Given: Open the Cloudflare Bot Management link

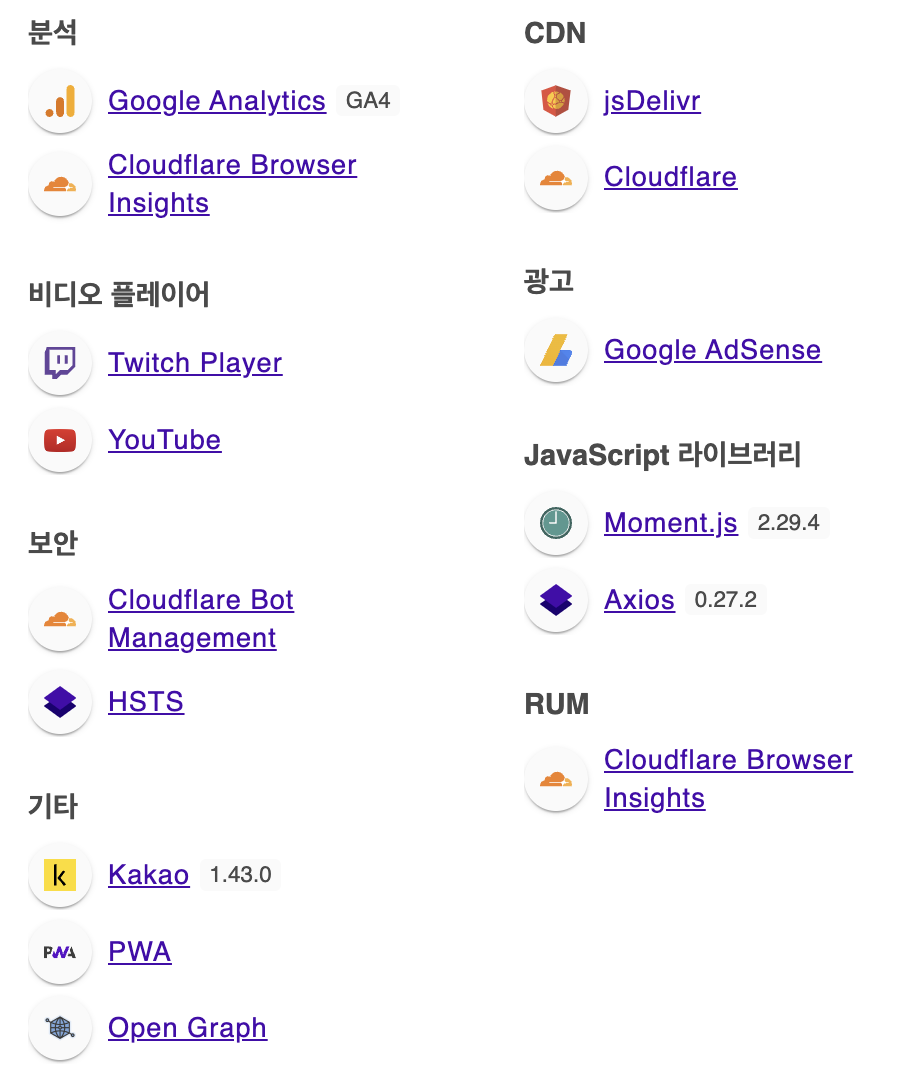Looking at the screenshot, I should (x=201, y=619).
